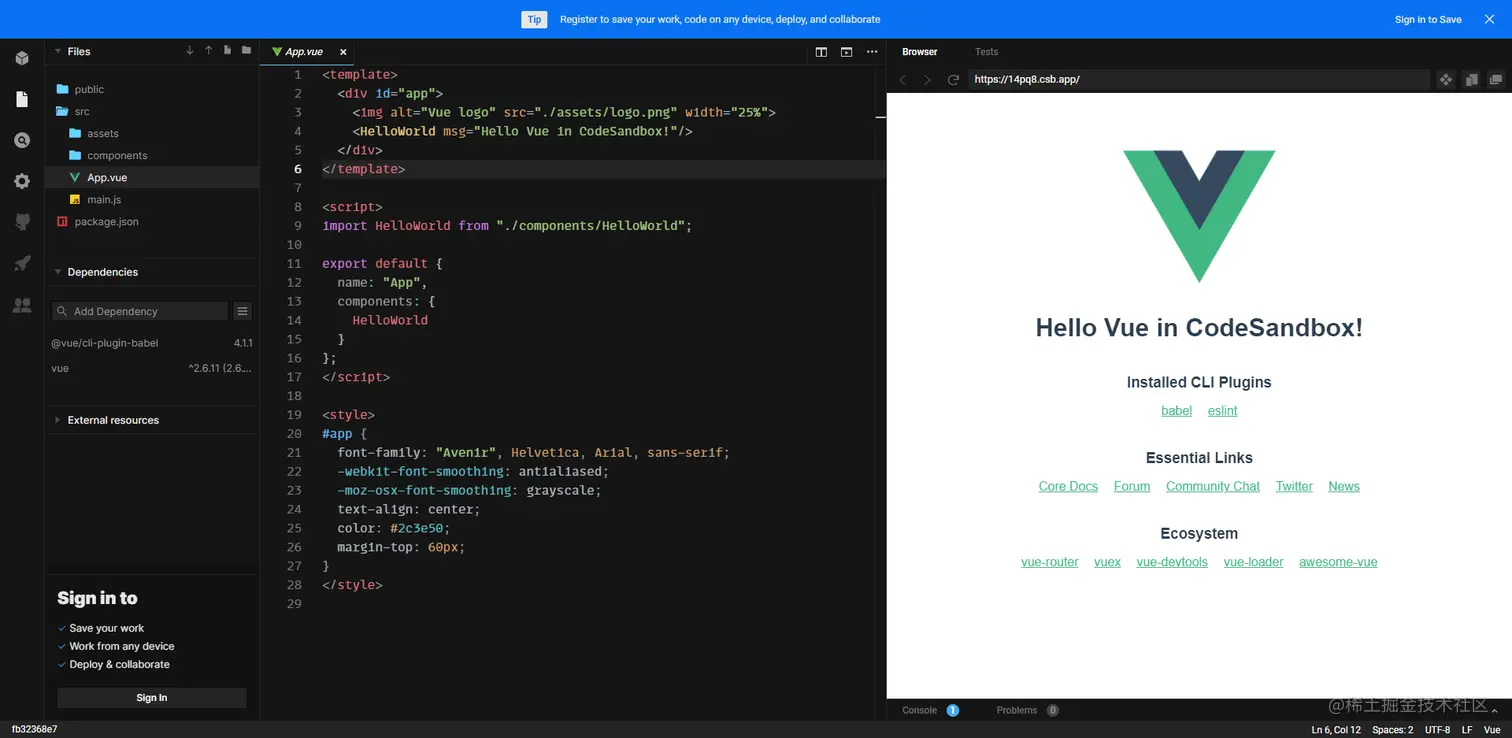Viewport: 1512px width, 738px height.
Task: Click LF line ending in status bar
Action: [1467, 730]
